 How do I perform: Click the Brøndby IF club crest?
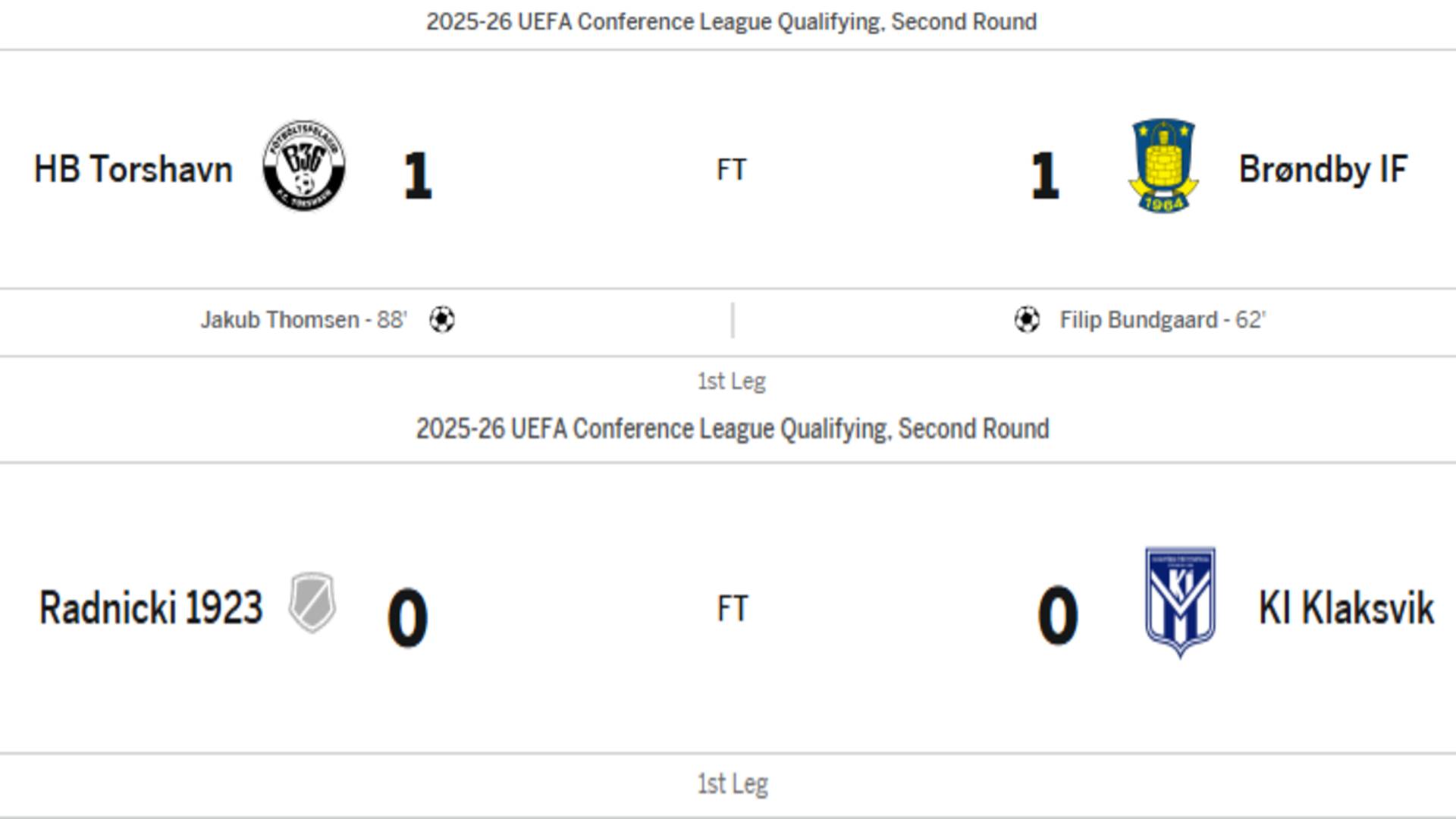tap(1163, 165)
